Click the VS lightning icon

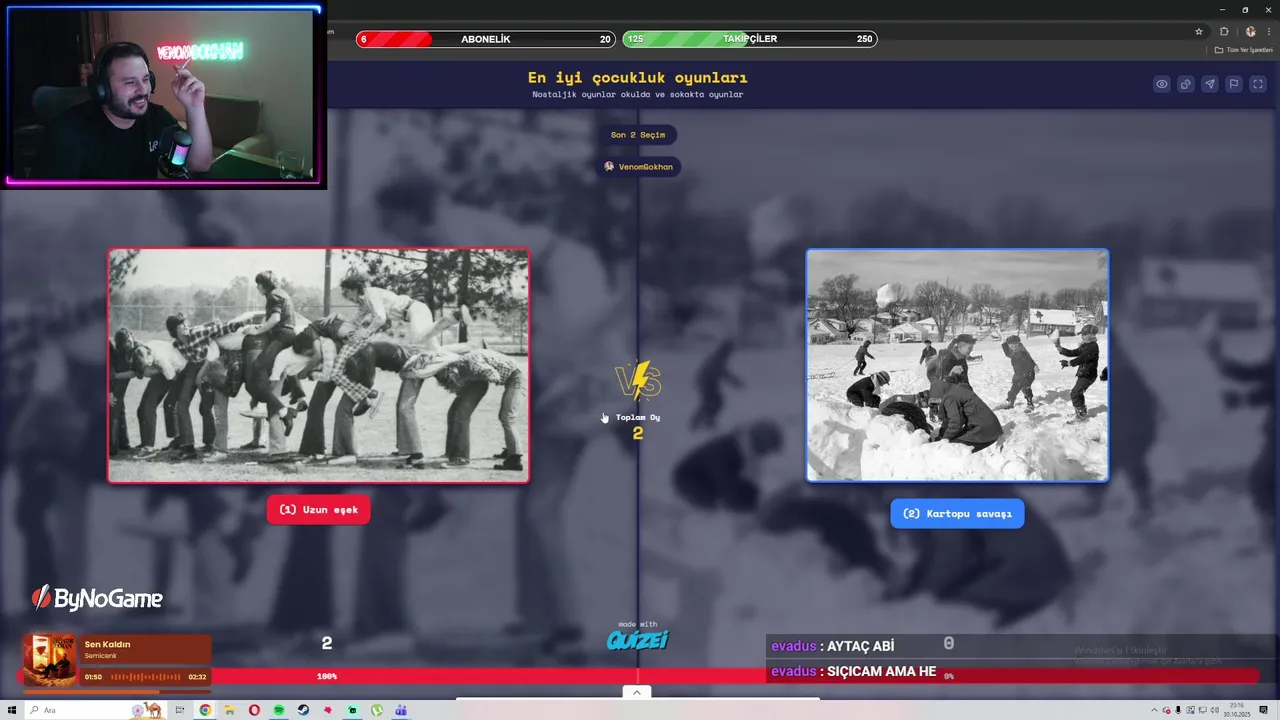638,381
